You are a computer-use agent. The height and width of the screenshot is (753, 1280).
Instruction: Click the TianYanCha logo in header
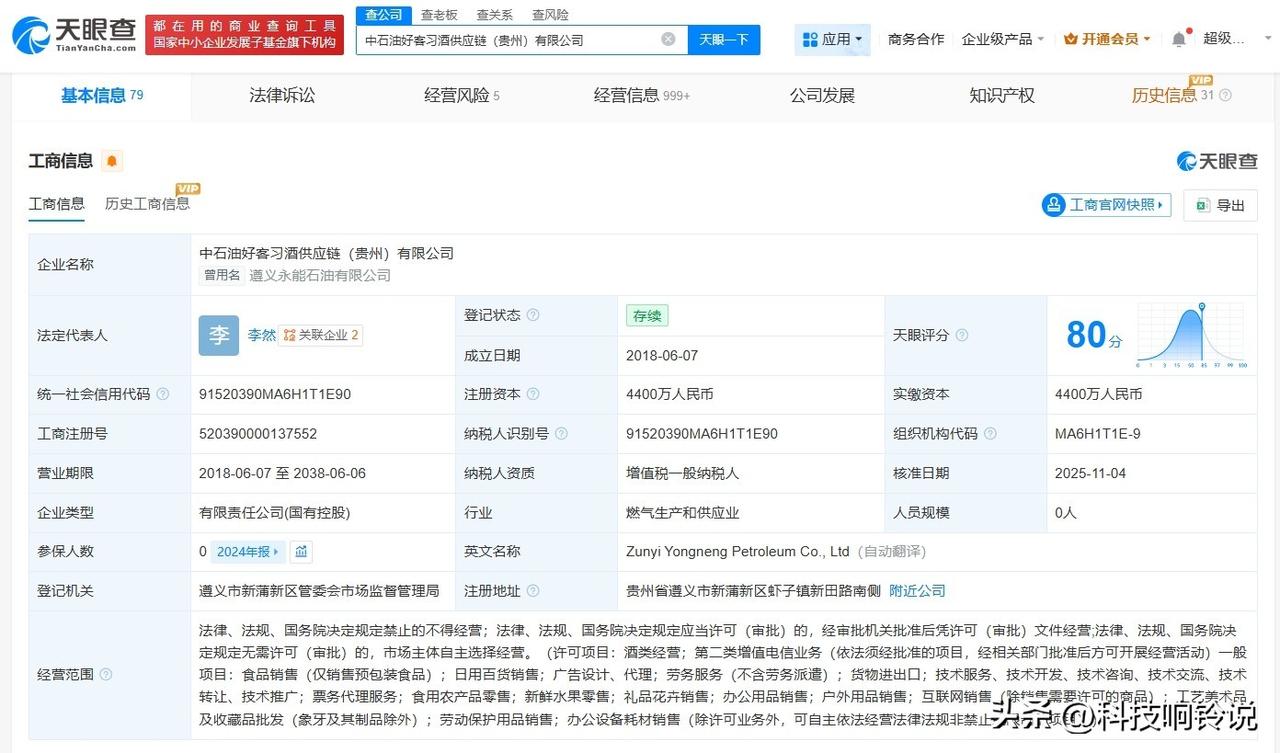coord(74,35)
